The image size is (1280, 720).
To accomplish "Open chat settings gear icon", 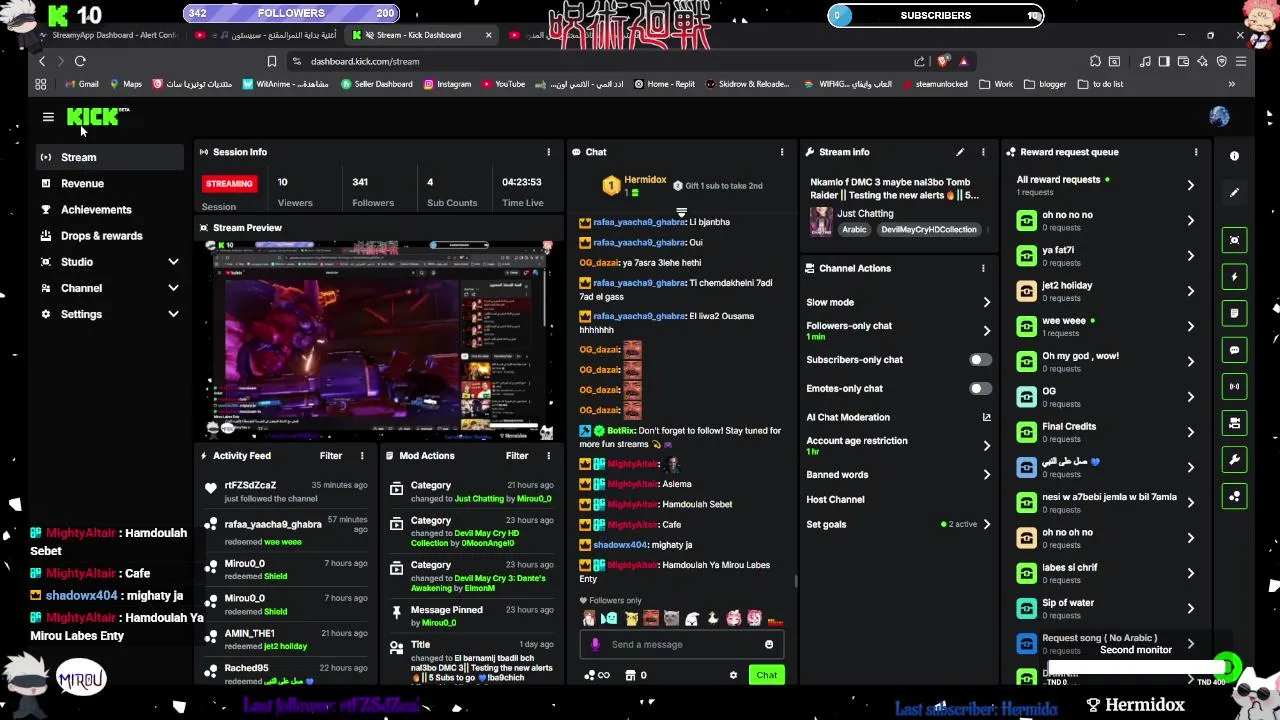I will tap(733, 675).
